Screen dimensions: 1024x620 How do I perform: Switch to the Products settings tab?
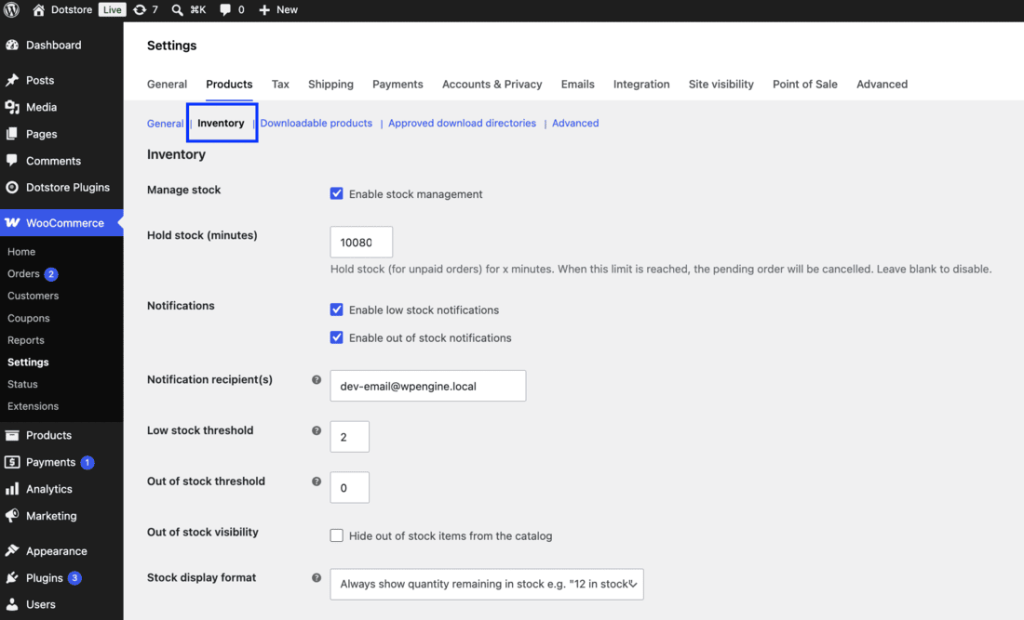[x=229, y=84]
